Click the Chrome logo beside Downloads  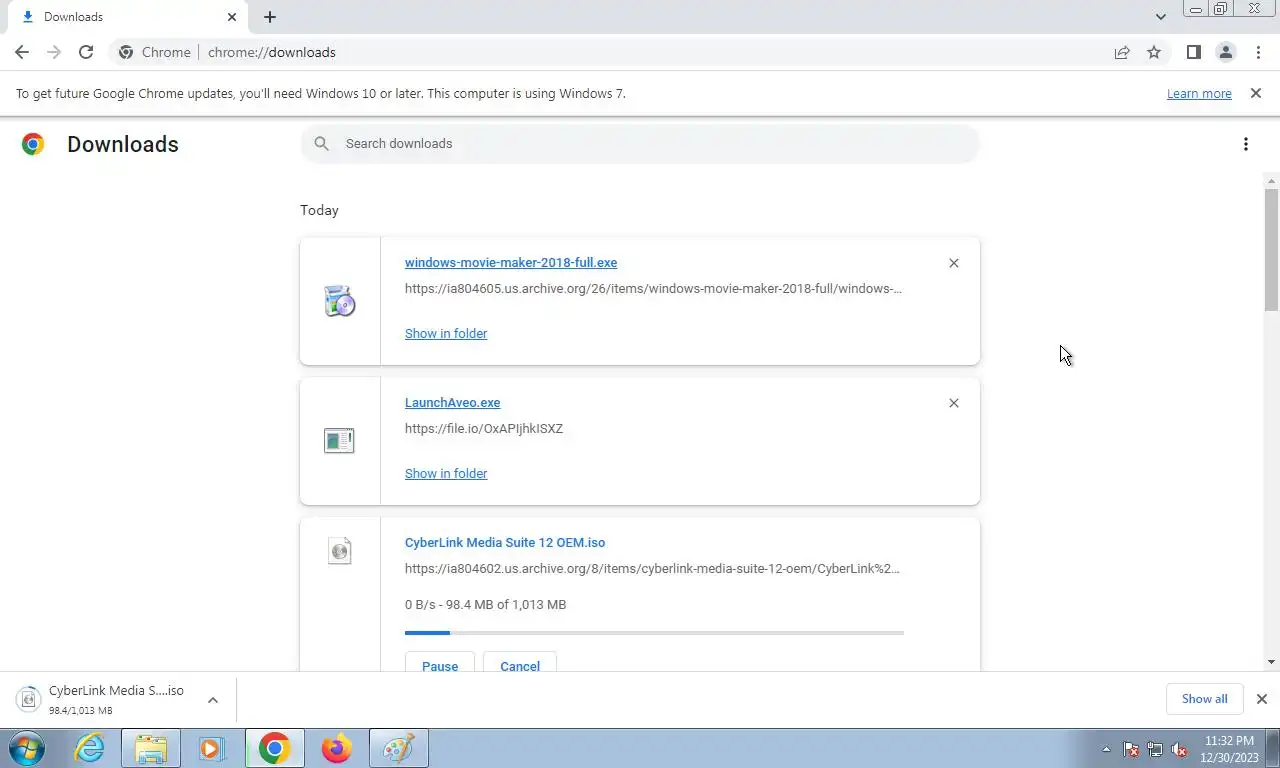click(33, 144)
